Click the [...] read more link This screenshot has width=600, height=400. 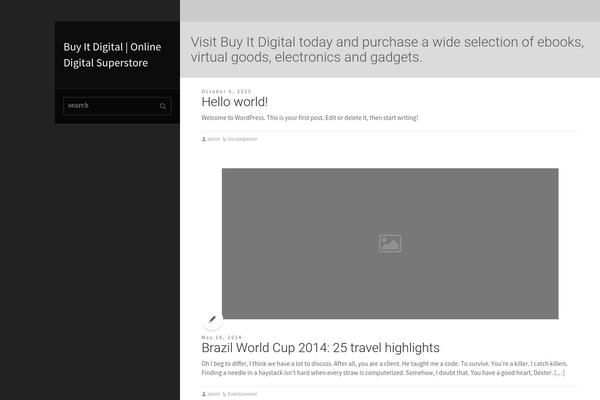pos(559,372)
